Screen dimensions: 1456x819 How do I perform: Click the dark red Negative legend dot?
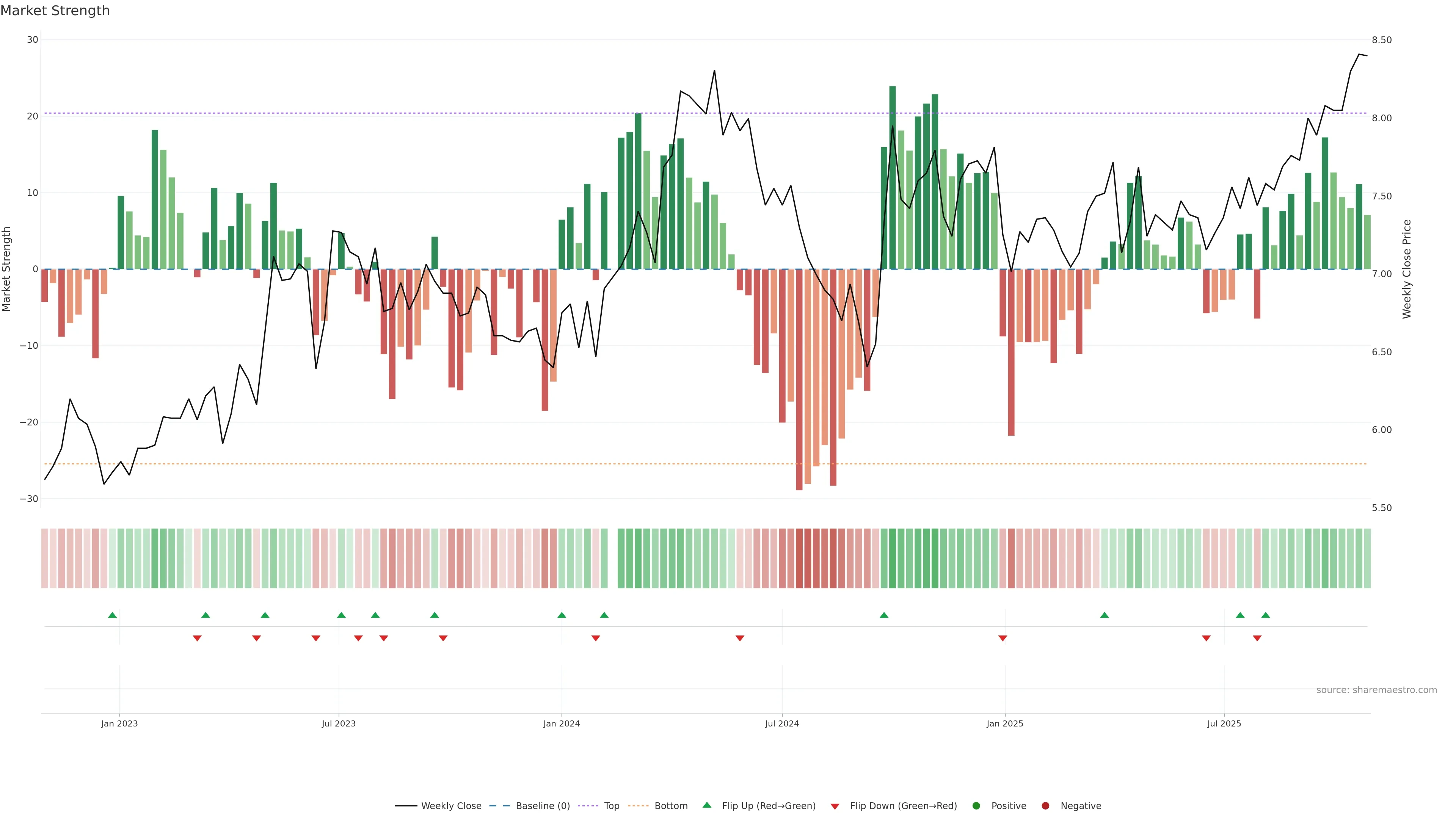pyautogui.click(x=1045, y=806)
